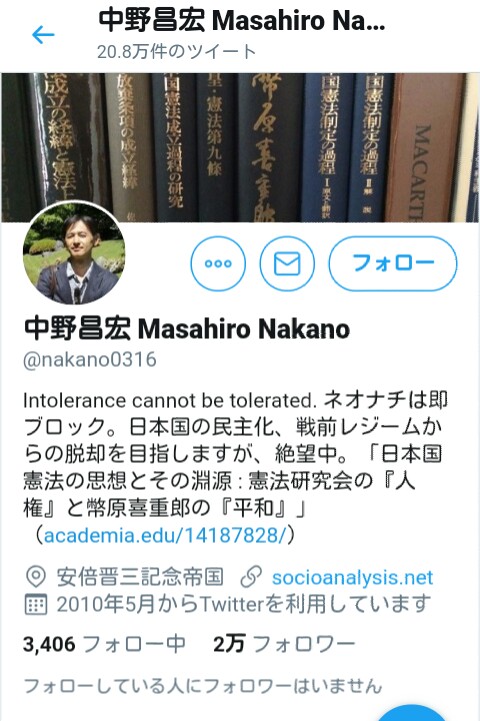
Task: Click the フォロー follow button
Action: point(393,263)
